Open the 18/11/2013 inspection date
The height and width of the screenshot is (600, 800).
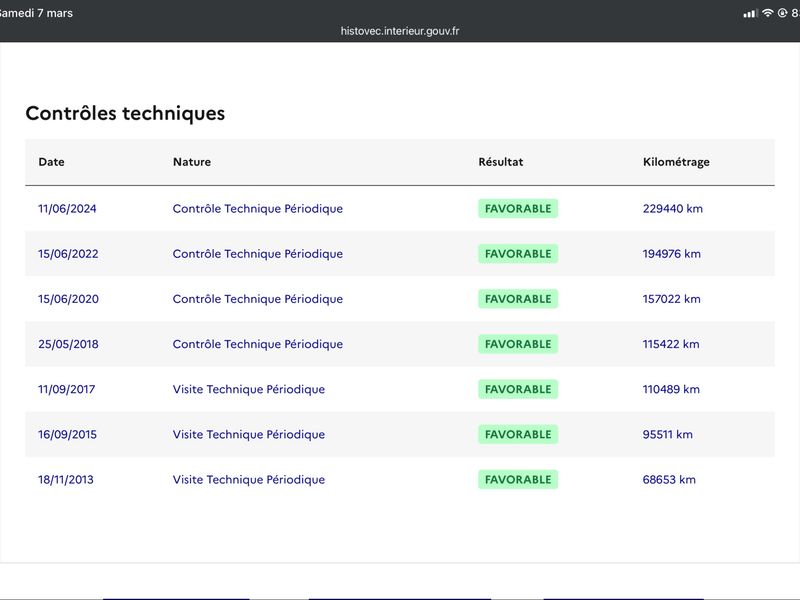click(65, 480)
